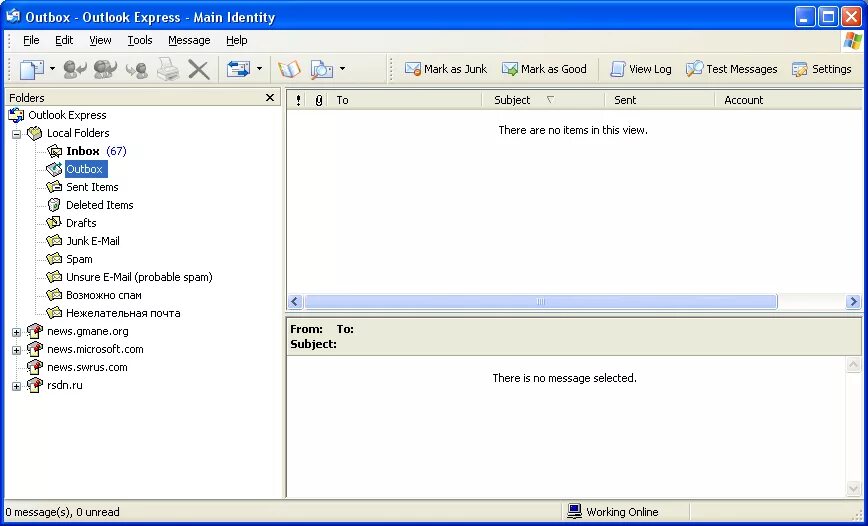Click the Outbox folder icon
868x526 pixels.
point(54,169)
